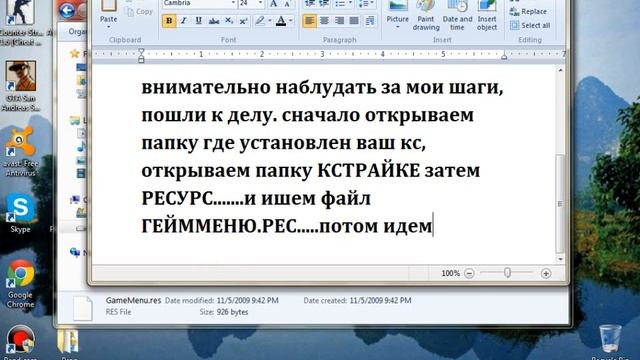Click Replace in the Editing group
Image resolution: width=640 pixels, height=360 pixels.
tap(528, 12)
